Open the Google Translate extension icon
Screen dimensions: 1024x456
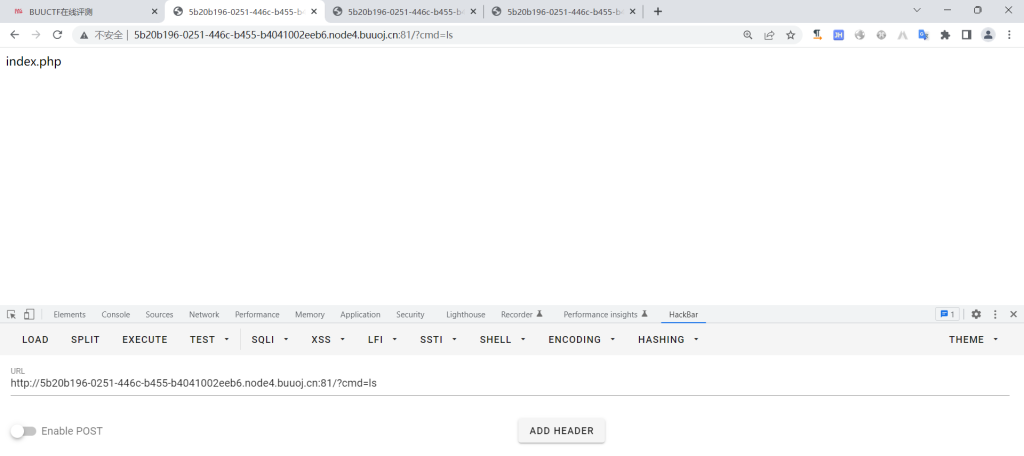pyautogui.click(x=923, y=34)
